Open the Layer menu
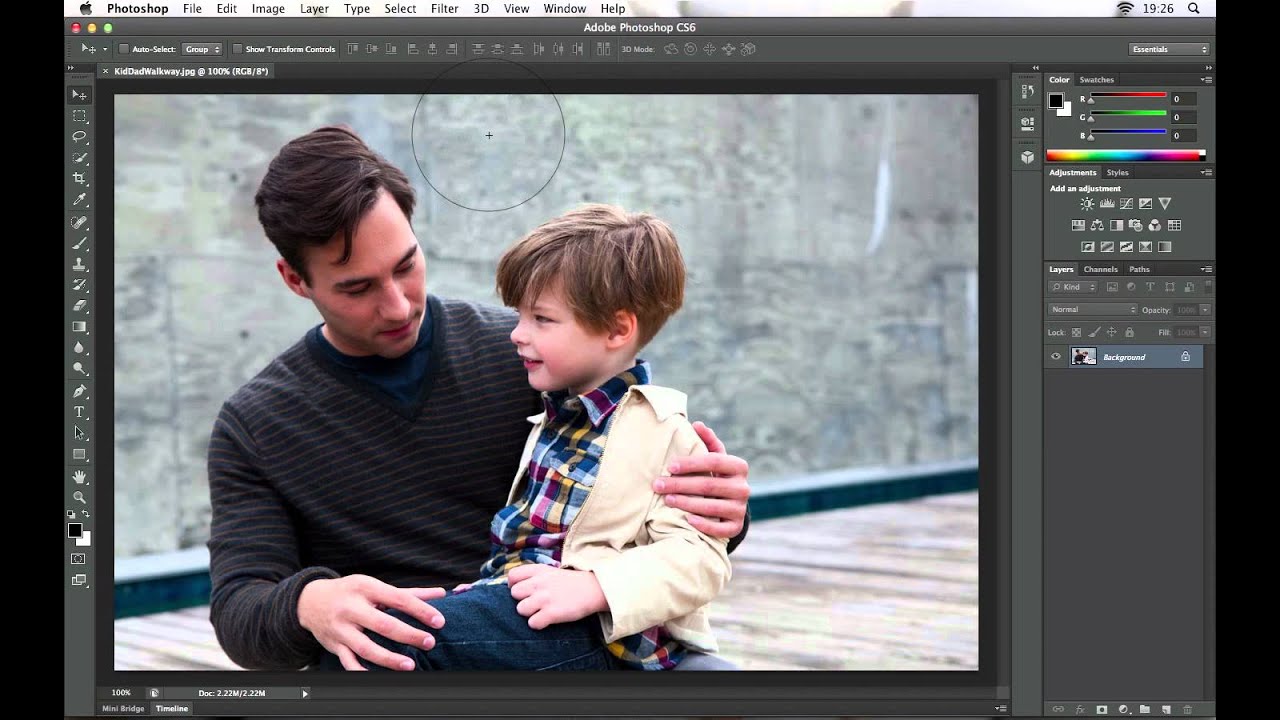1280x720 pixels. coord(314,9)
